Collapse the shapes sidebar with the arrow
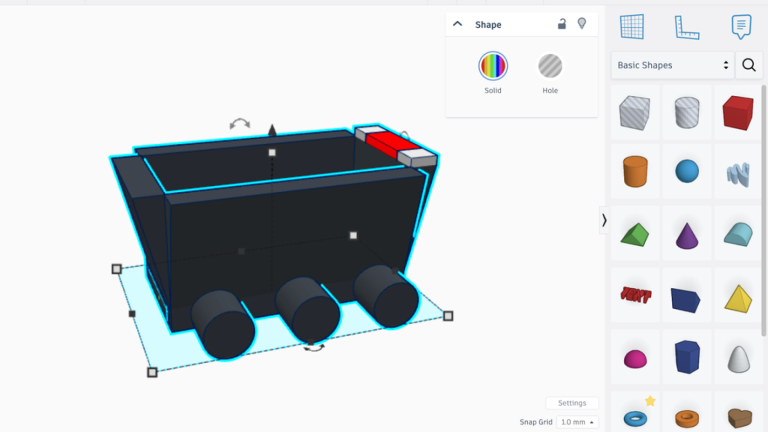 [604, 220]
